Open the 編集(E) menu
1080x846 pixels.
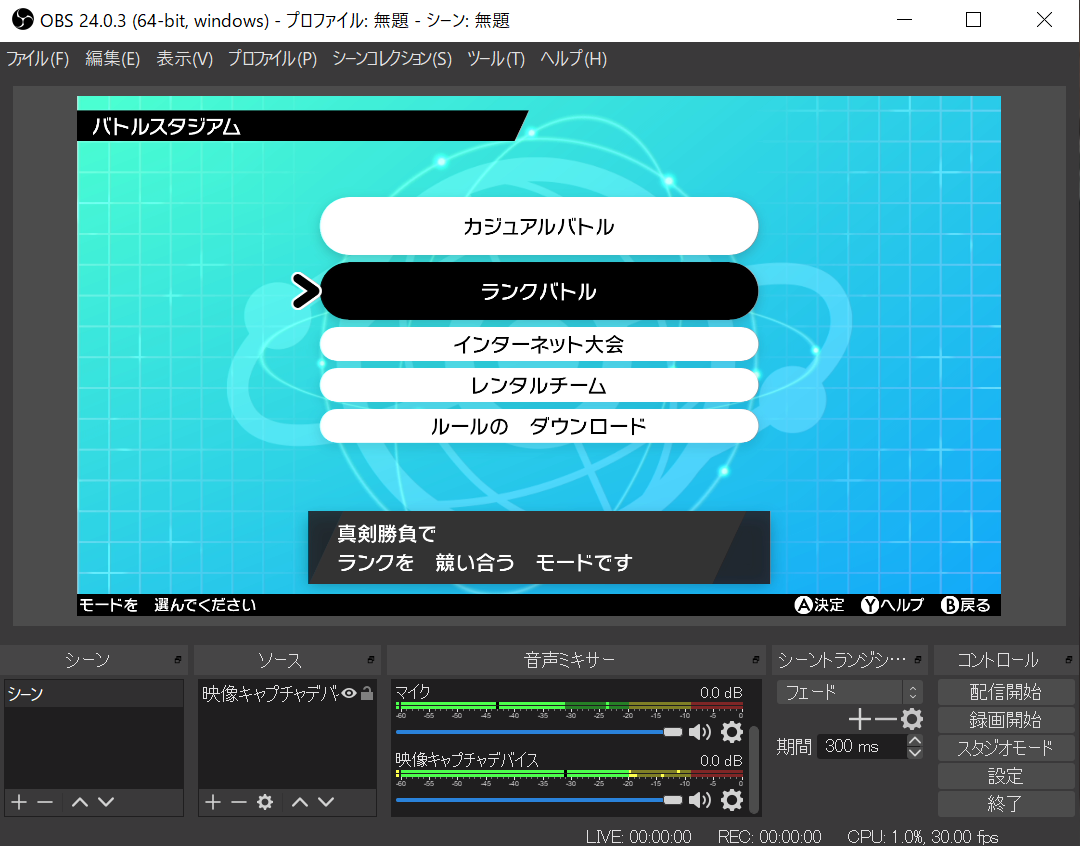pos(112,59)
